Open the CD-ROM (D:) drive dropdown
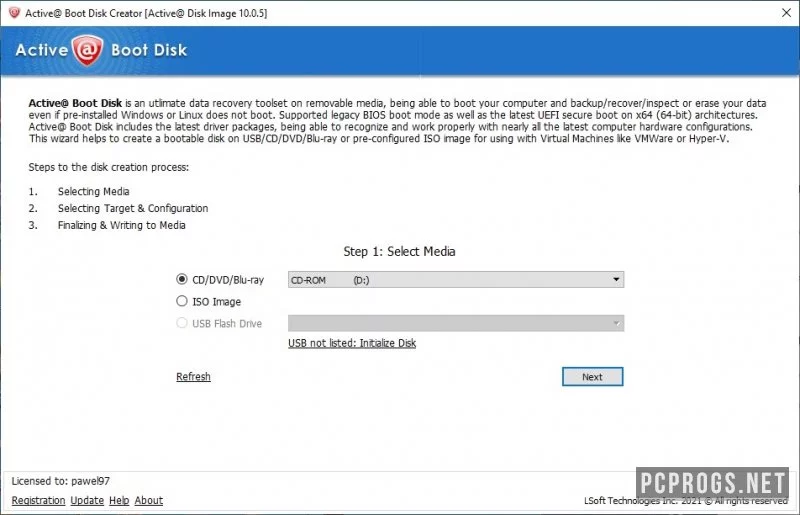This screenshot has width=800, height=515. point(456,280)
